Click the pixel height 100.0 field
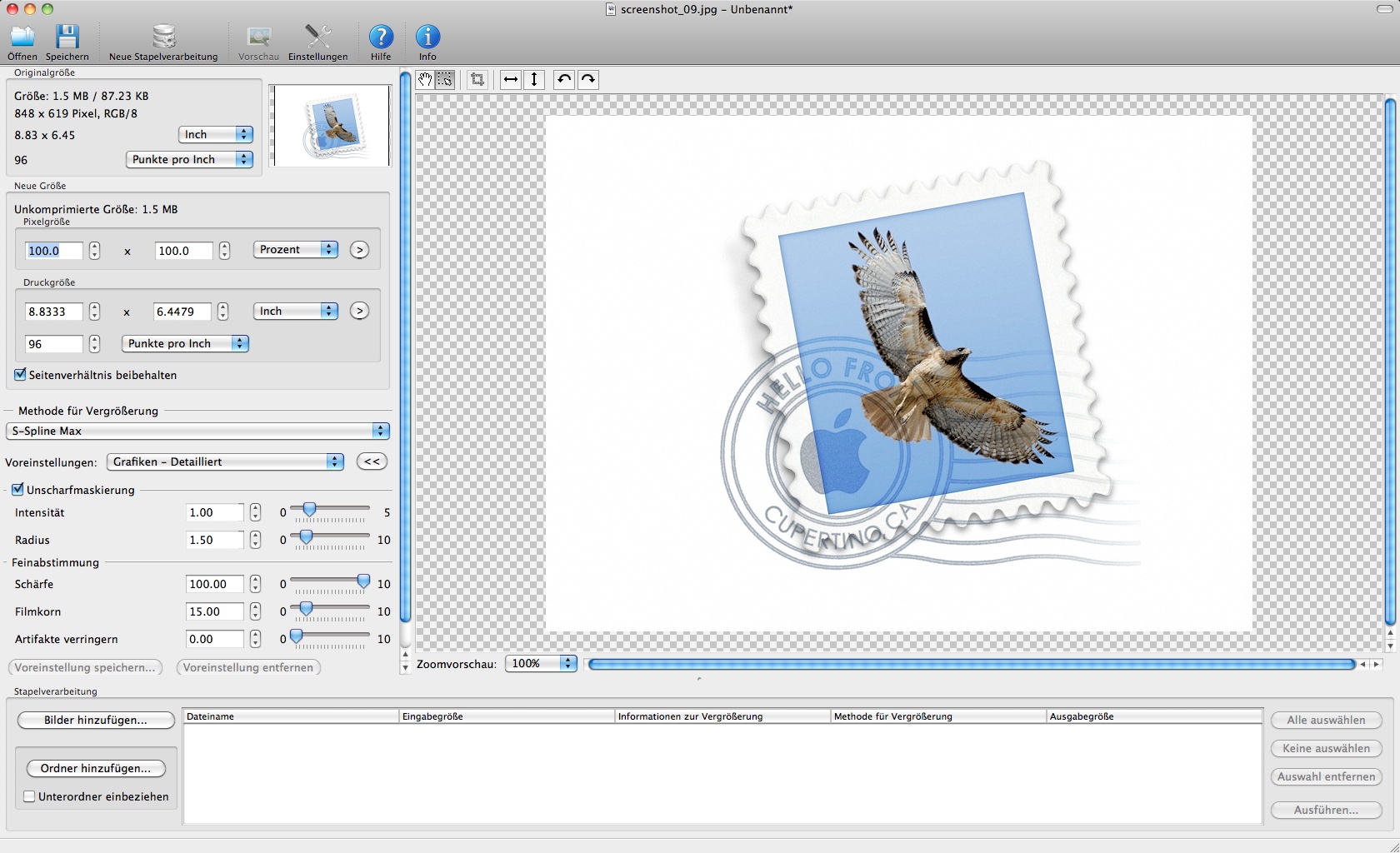The height and width of the screenshot is (853, 1400). coord(184,251)
